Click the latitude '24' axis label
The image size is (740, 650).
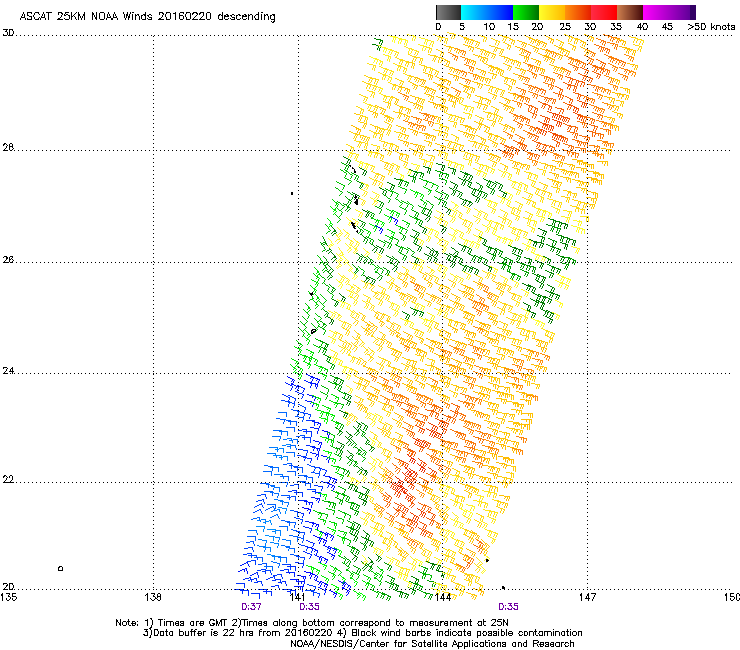(x=8, y=371)
